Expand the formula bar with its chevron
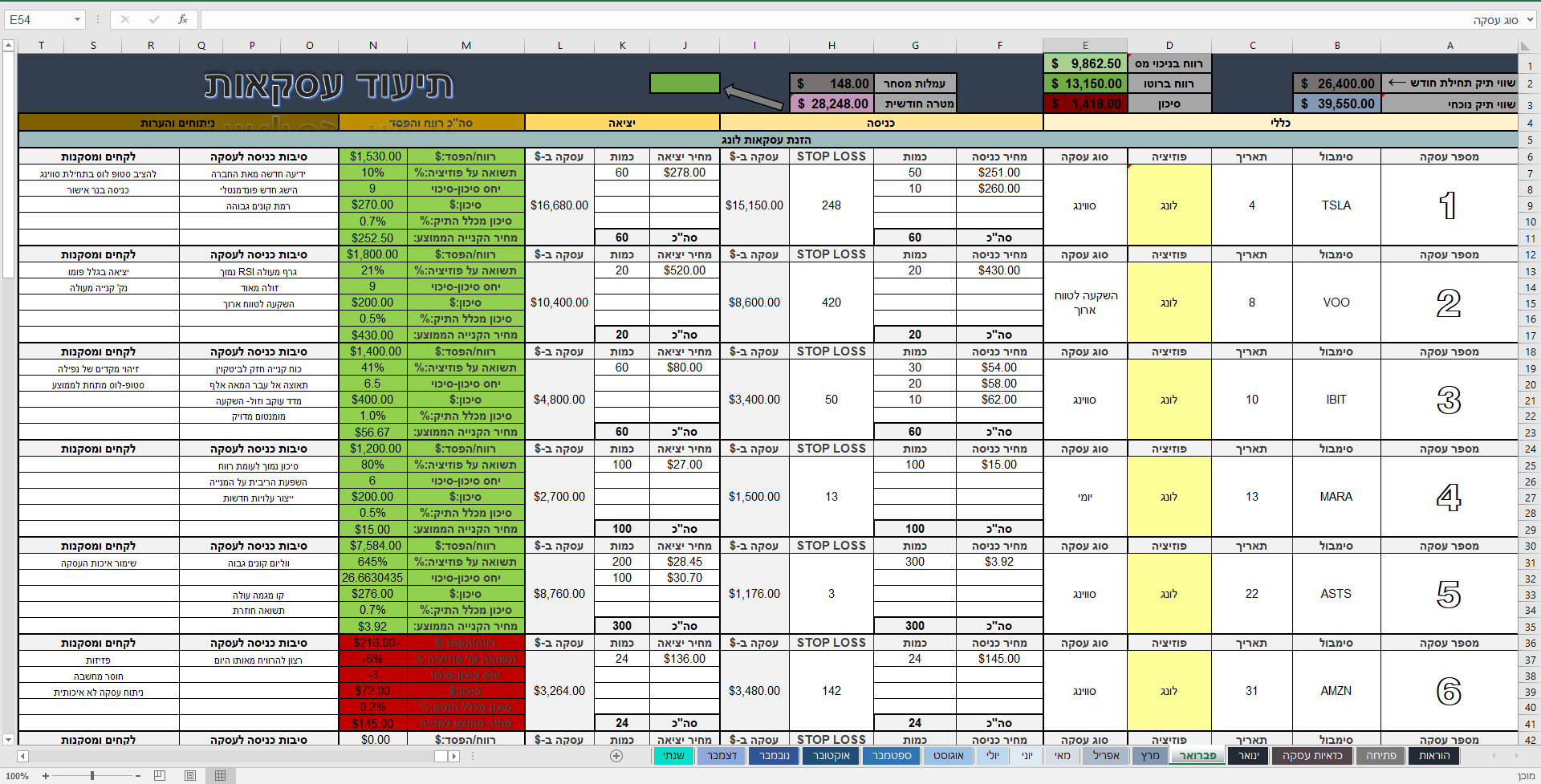Screen dimensions: 1541x784 pos(1531,19)
